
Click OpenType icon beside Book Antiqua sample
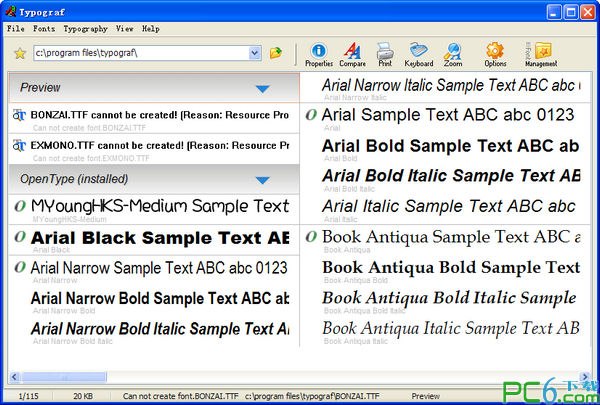click(311, 237)
